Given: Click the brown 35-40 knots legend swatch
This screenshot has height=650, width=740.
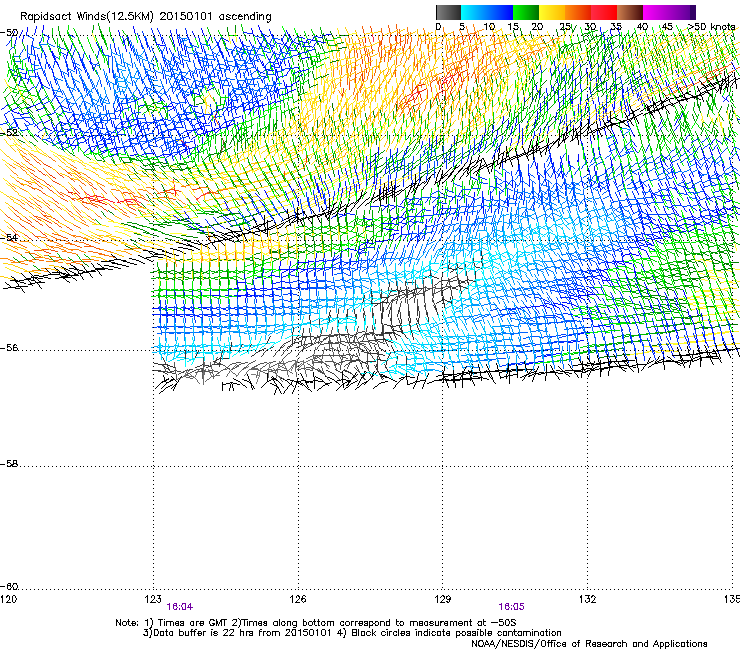Looking at the screenshot, I should [x=630, y=12].
